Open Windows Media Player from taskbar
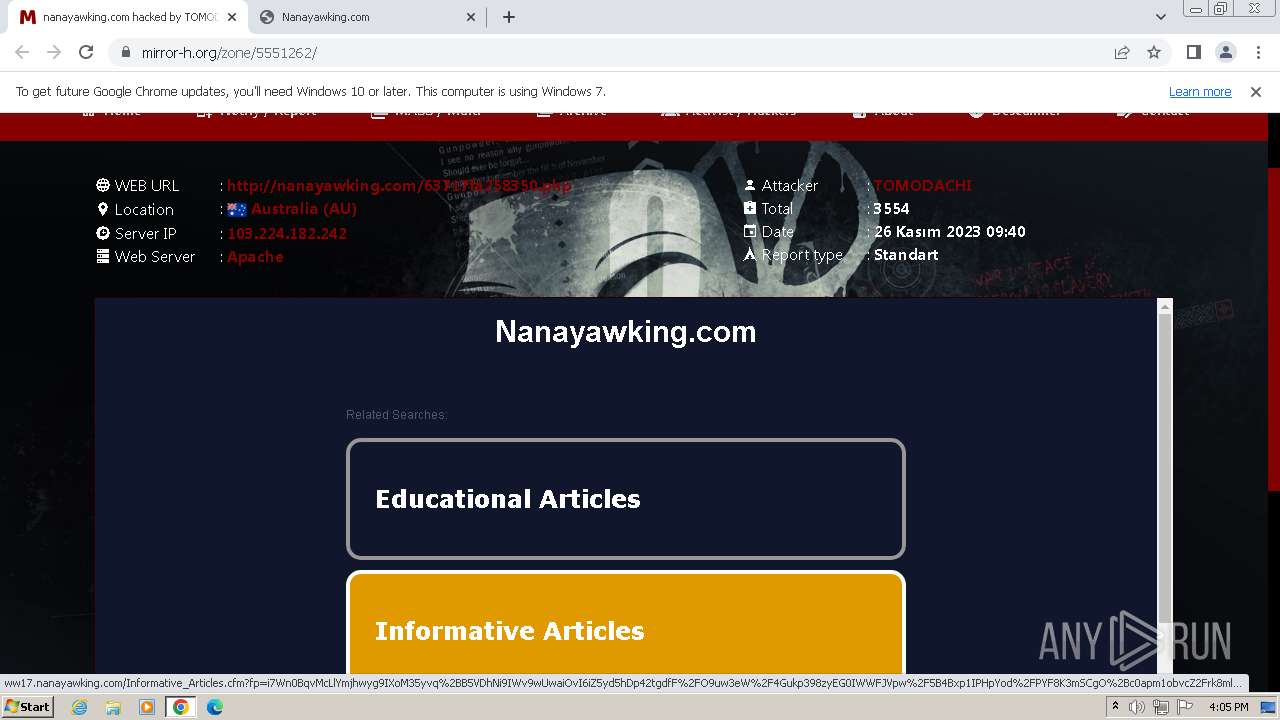The width and height of the screenshot is (1280, 720). [x=147, y=707]
